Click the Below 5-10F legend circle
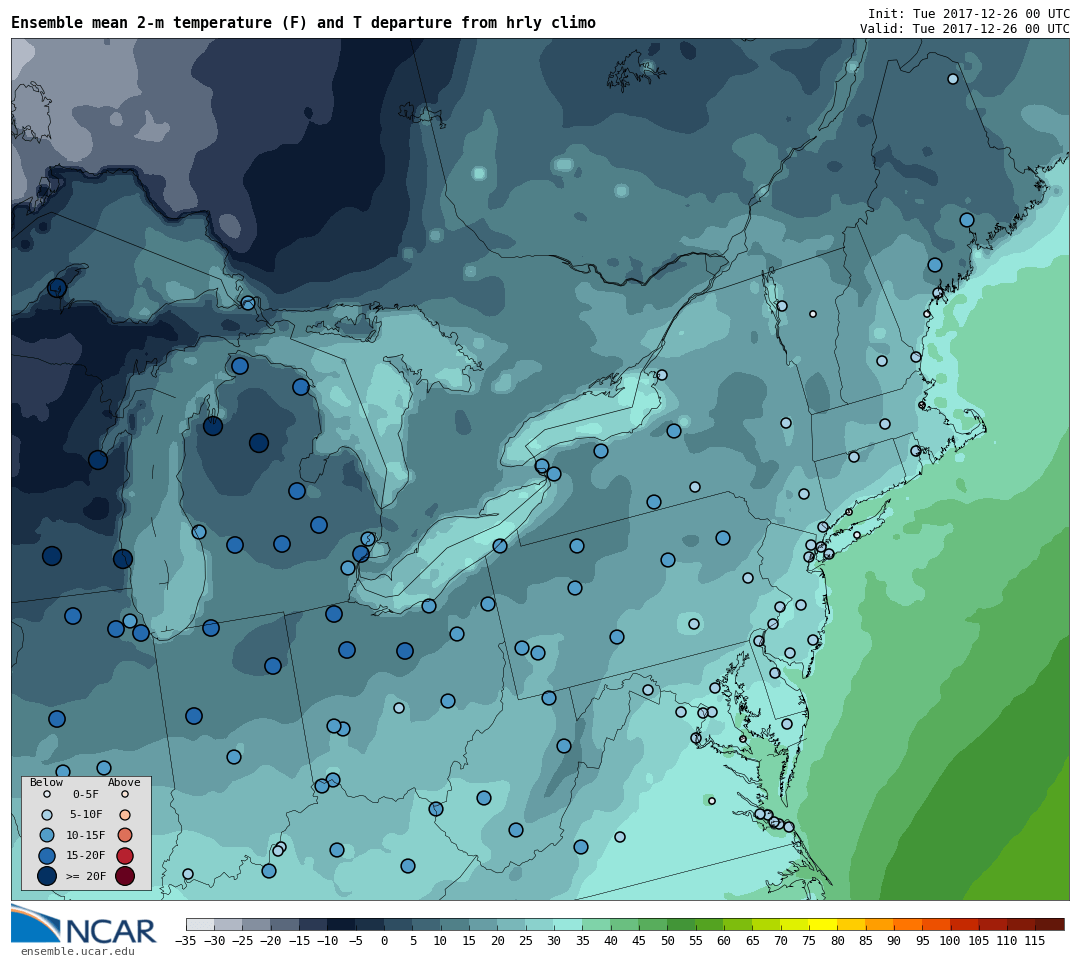The width and height of the screenshot is (1080, 963). 47,814
